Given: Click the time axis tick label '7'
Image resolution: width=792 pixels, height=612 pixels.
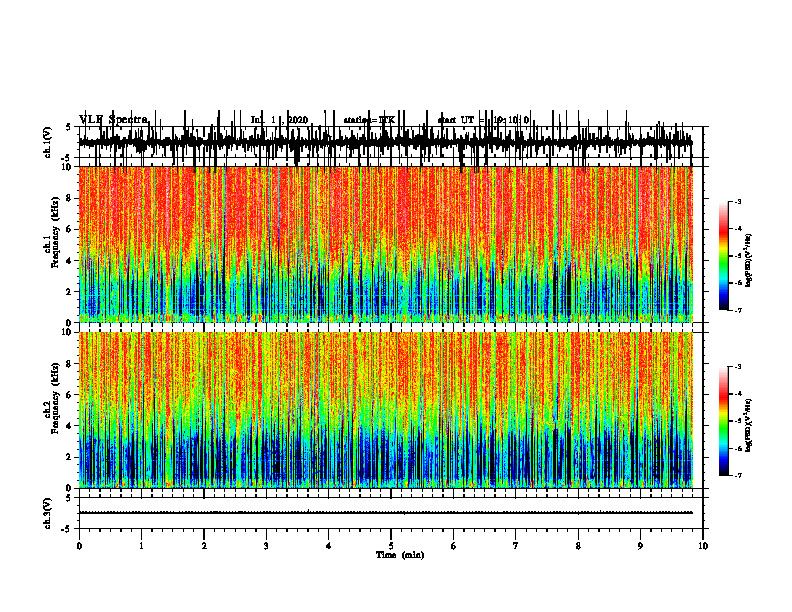Looking at the screenshot, I should [516, 546].
